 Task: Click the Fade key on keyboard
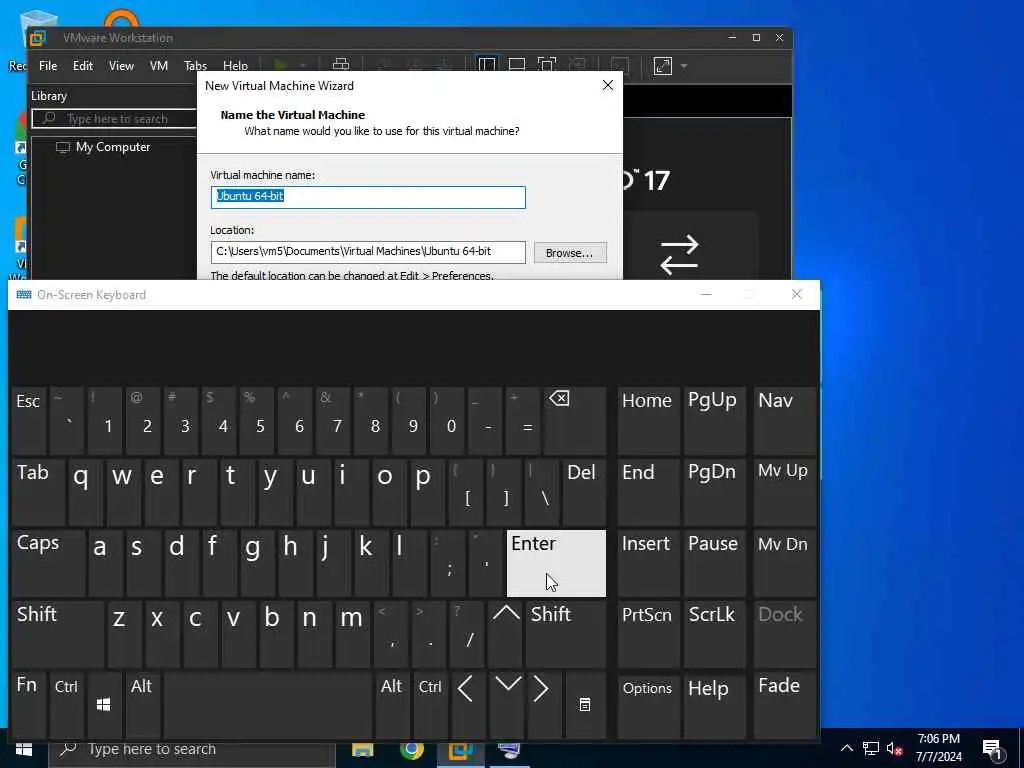(x=785, y=705)
